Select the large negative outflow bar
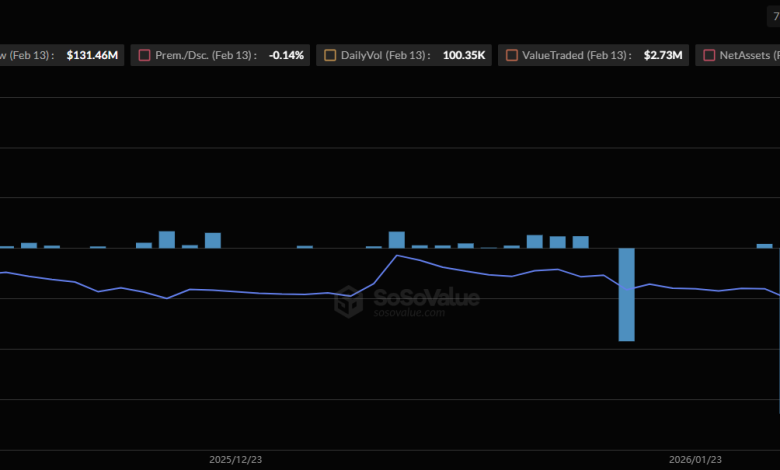 coord(627,294)
